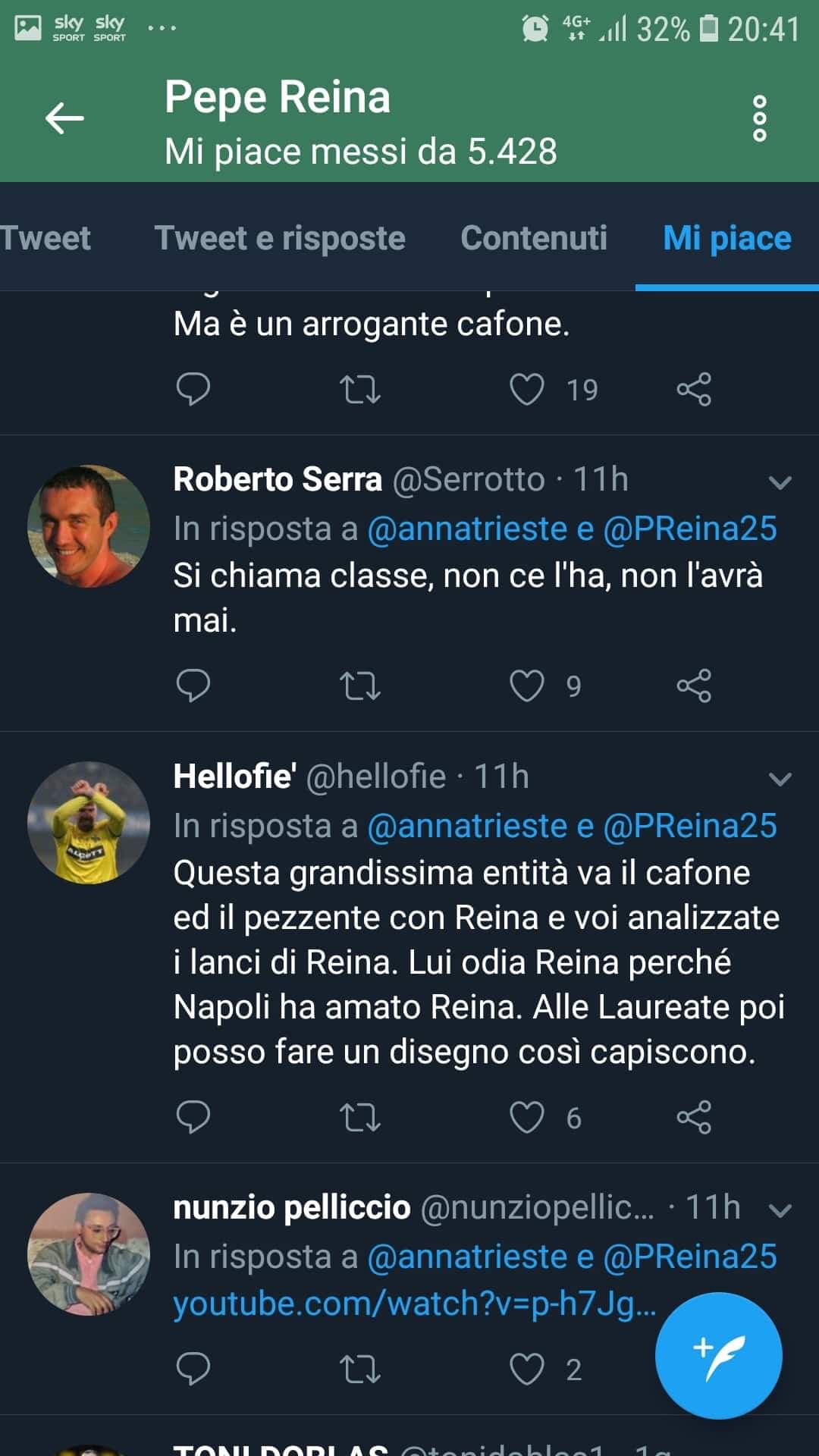Open chevron menu on nunzio pelliccio's tweet

point(780,1210)
